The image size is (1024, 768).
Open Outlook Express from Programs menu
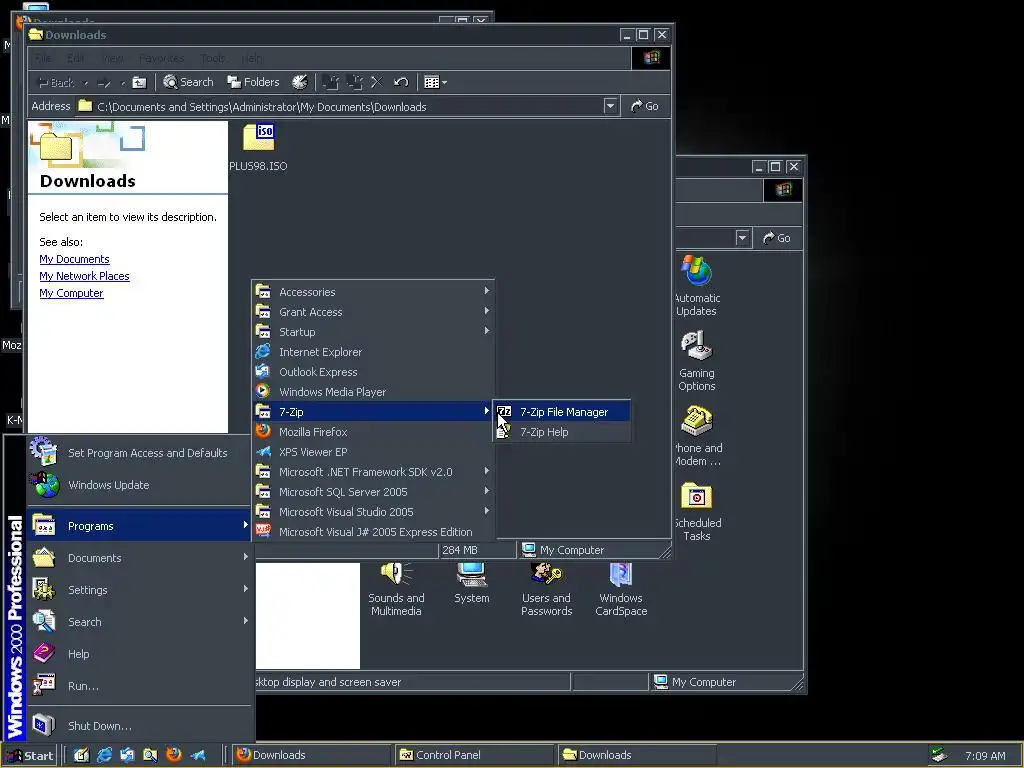373,372
